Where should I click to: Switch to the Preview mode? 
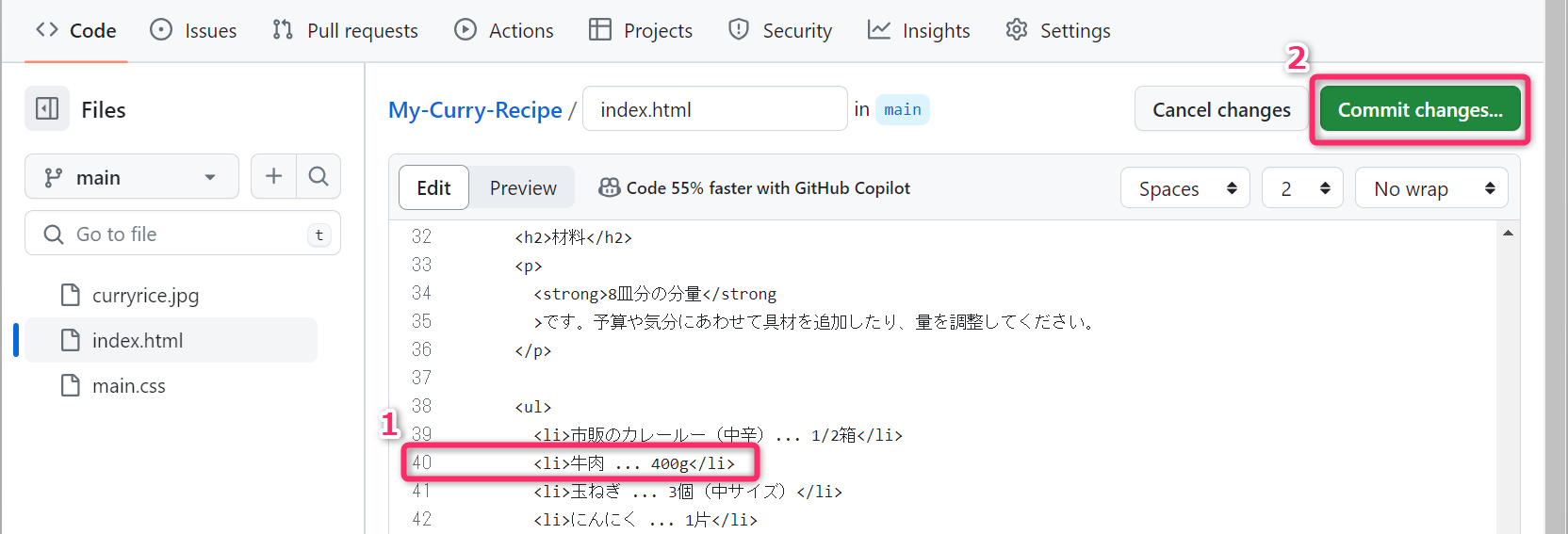tap(523, 187)
